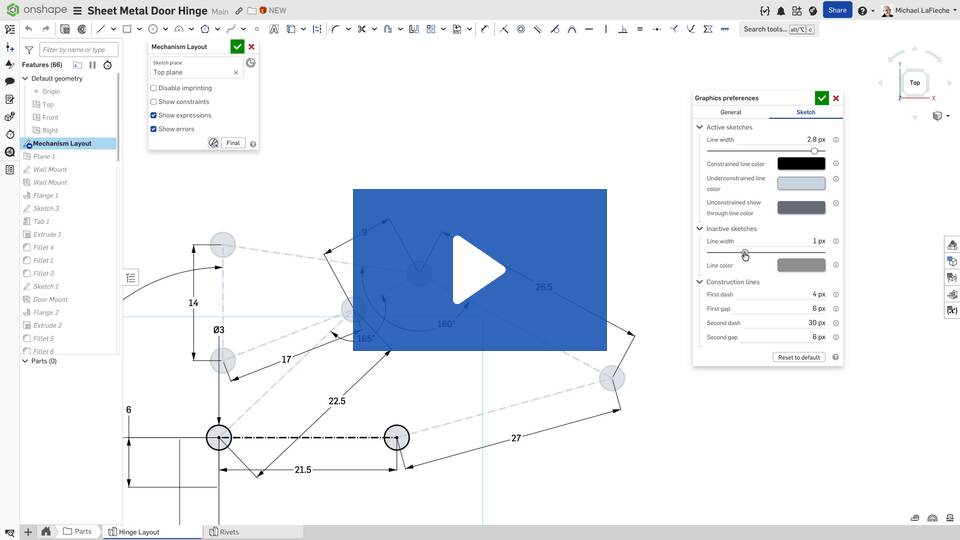Image resolution: width=960 pixels, height=540 pixels.
Task: Open the Parts folder tab
Action: (x=78, y=531)
